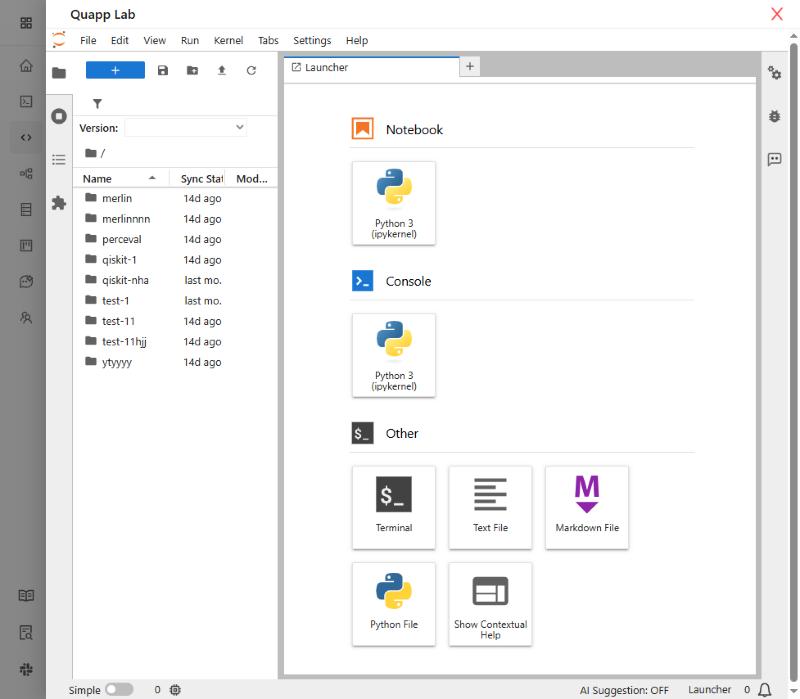Add a new tab with plus button
Image resolution: width=800 pixels, height=699 pixels.
click(470, 66)
